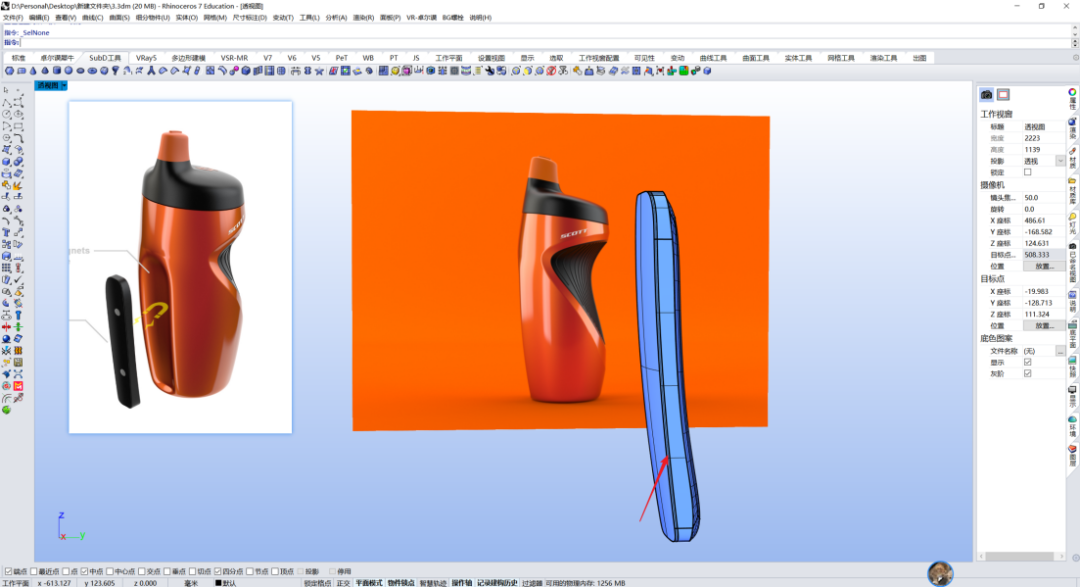This screenshot has width=1080, height=587.
Task: Click 记录建构历史 in the status bar
Action: coord(497,583)
